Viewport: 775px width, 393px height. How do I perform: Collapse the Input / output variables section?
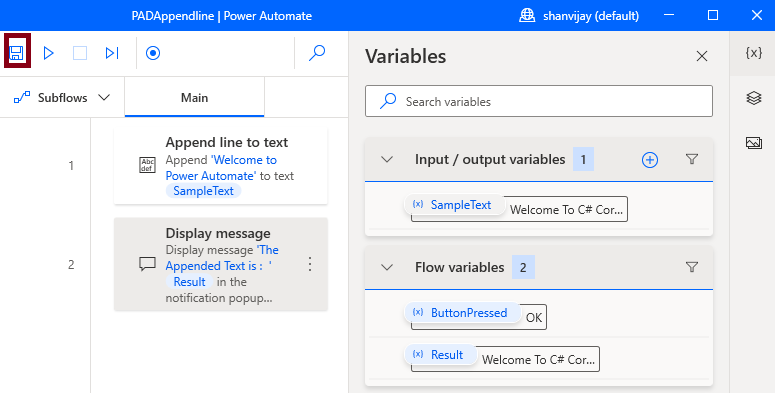(387, 159)
